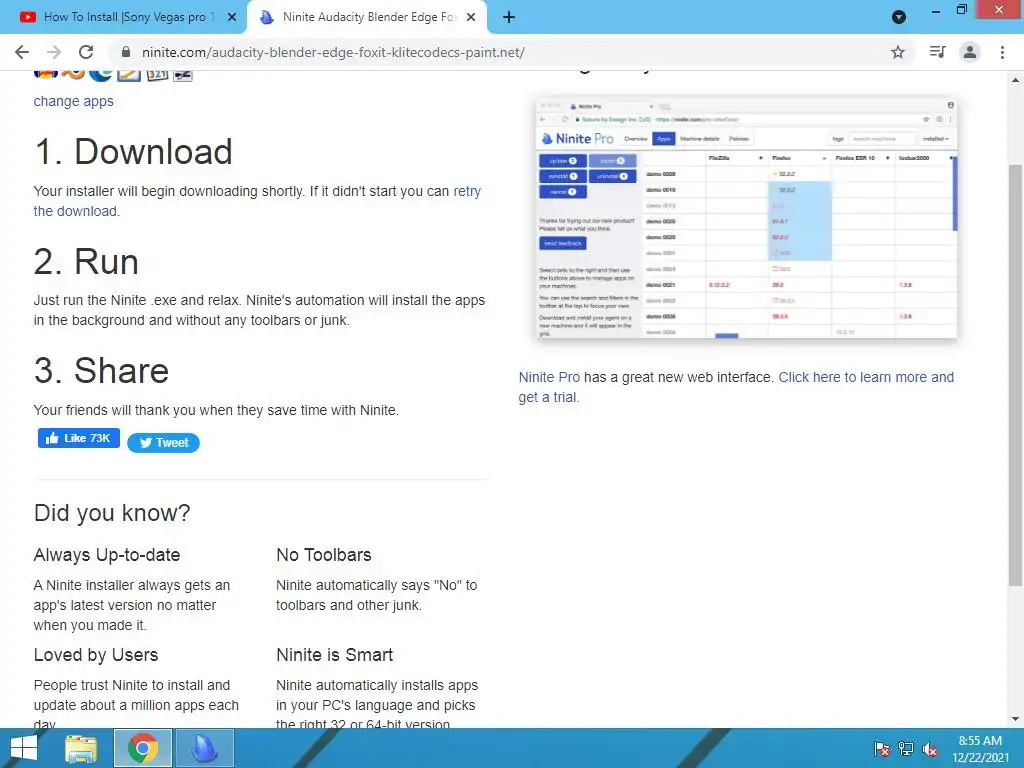Select the Ninite Audacity Blender Edge tab
This screenshot has height=768, width=1024.
(367, 18)
